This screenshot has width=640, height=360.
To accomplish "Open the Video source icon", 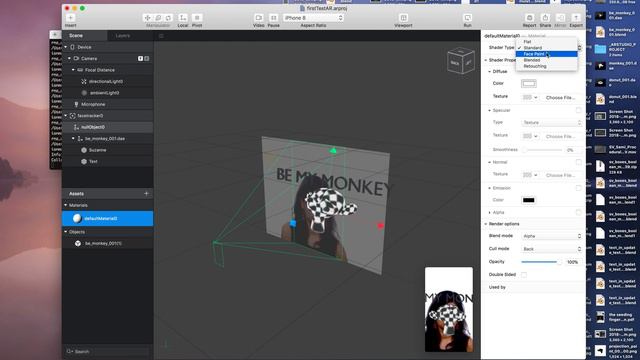I will (x=259, y=18).
